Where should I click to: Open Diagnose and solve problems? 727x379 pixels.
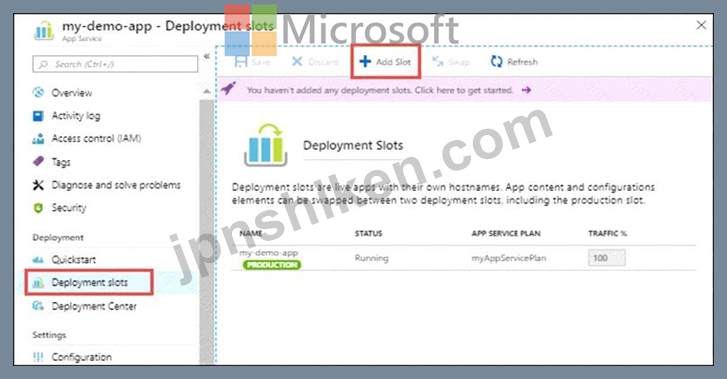(116, 185)
